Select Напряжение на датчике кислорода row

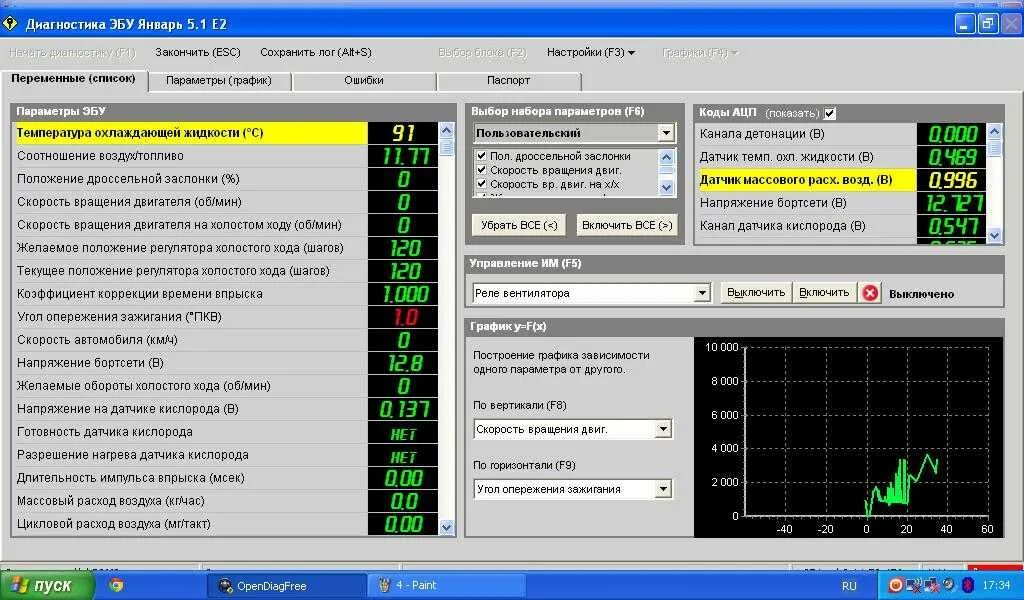[x=225, y=409]
